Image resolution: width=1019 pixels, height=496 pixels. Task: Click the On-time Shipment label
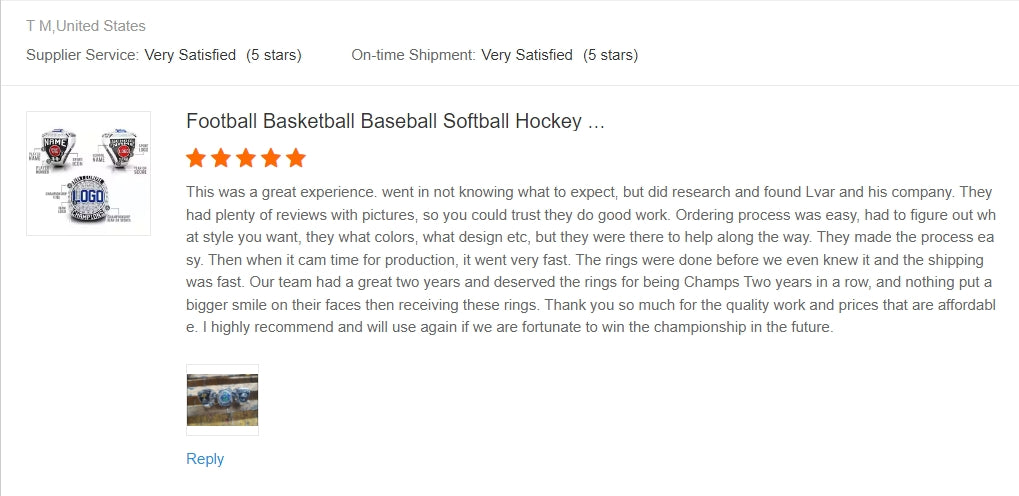pyautogui.click(x=413, y=55)
